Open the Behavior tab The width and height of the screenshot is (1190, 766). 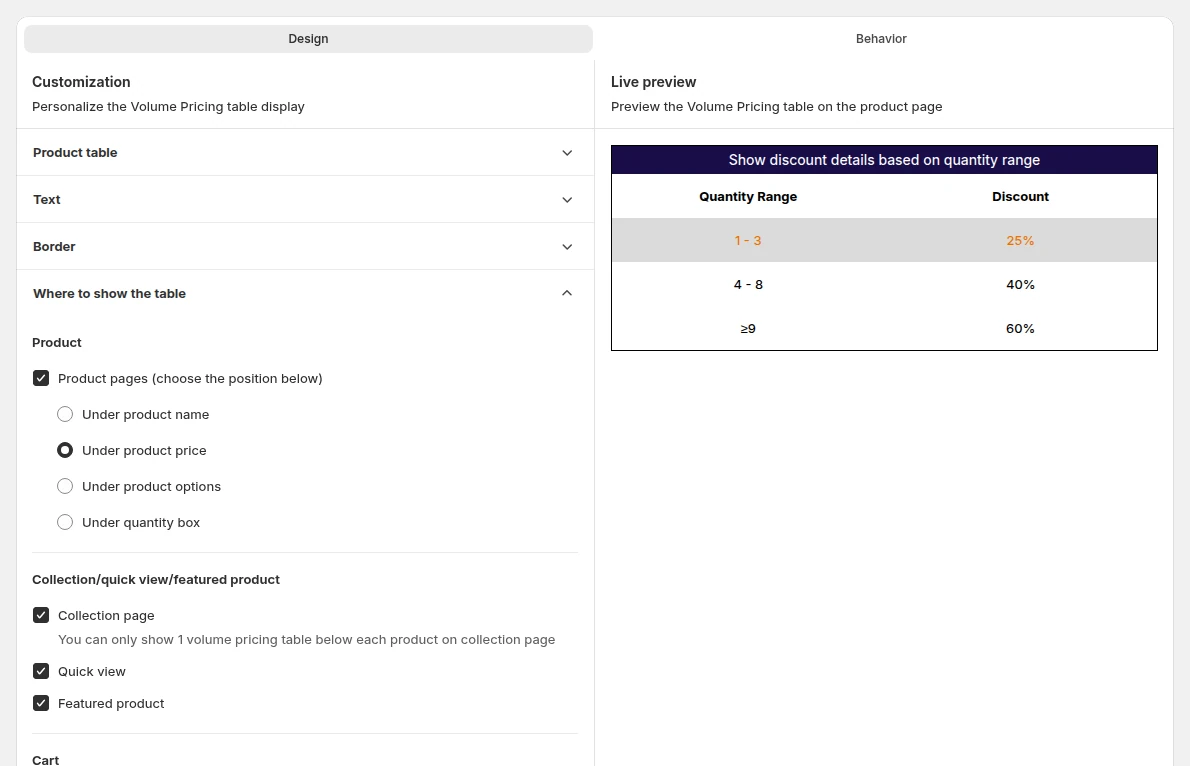pyautogui.click(x=881, y=39)
